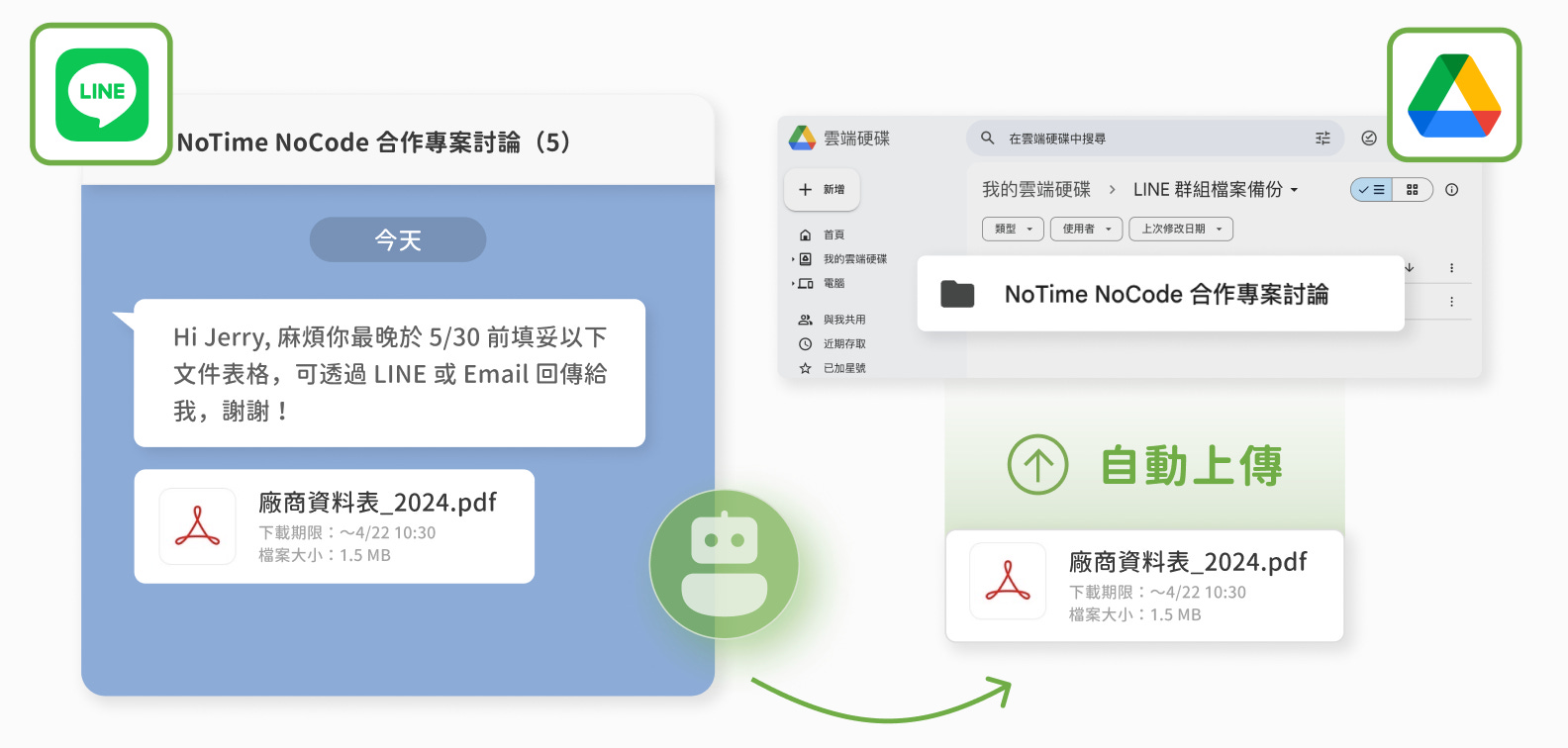
Task: Open 已加星號 starred items
Action: click(844, 368)
